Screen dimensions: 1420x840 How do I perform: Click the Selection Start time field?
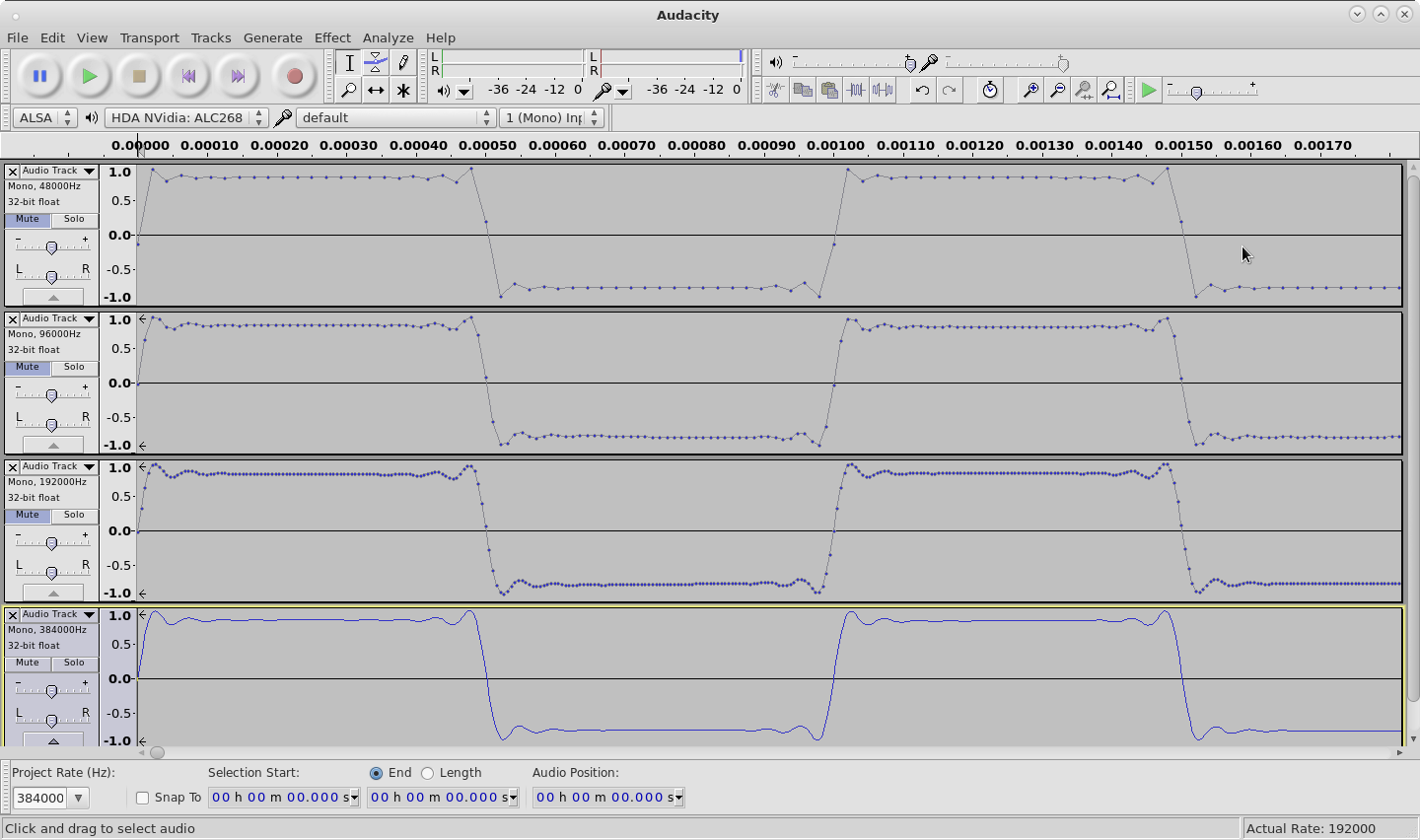pos(284,798)
